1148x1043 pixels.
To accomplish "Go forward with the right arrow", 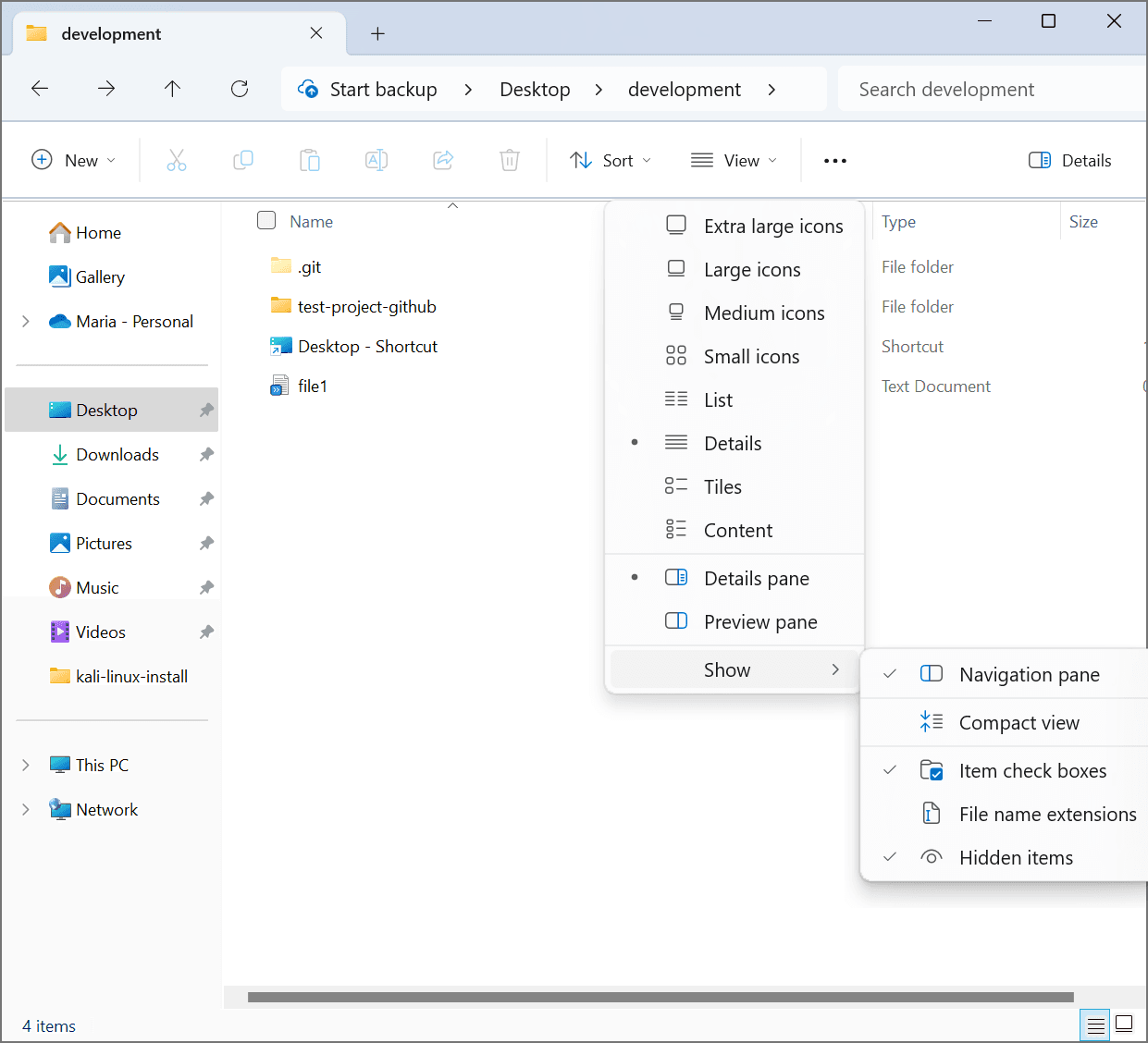I will click(x=106, y=89).
